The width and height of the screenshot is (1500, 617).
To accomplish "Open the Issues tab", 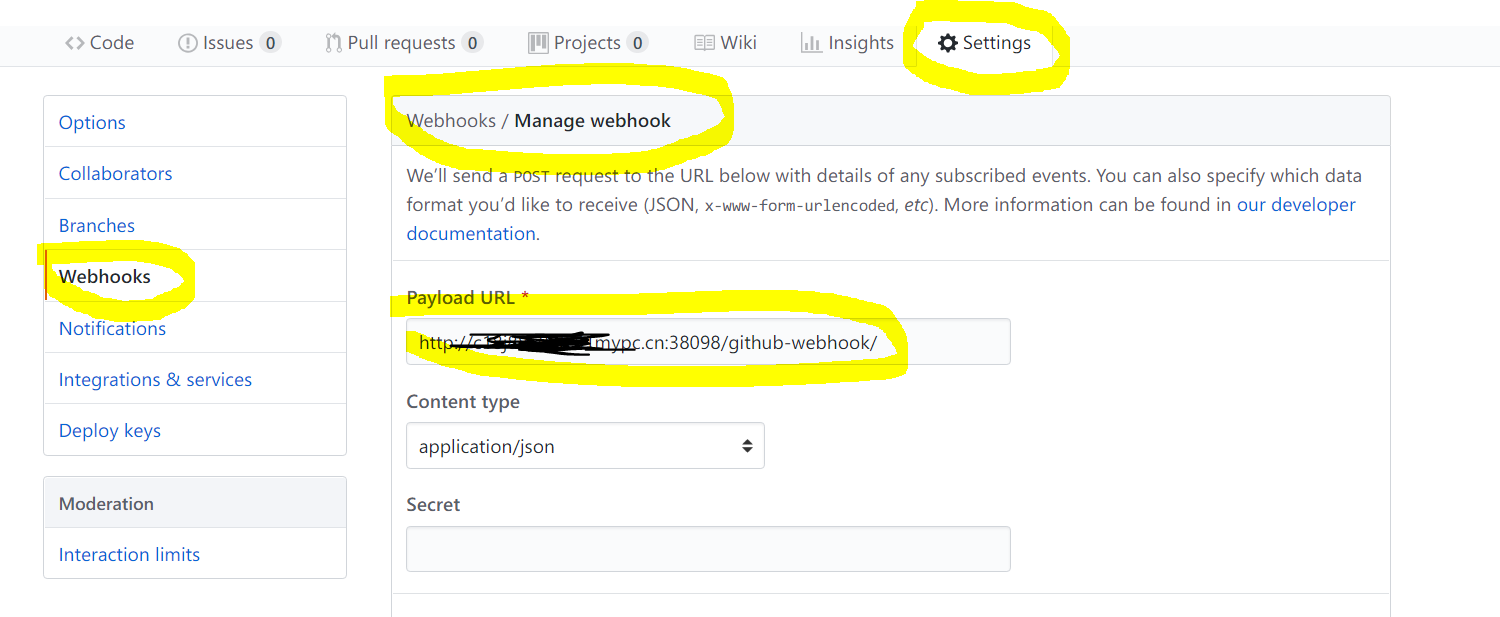I will tap(229, 43).
